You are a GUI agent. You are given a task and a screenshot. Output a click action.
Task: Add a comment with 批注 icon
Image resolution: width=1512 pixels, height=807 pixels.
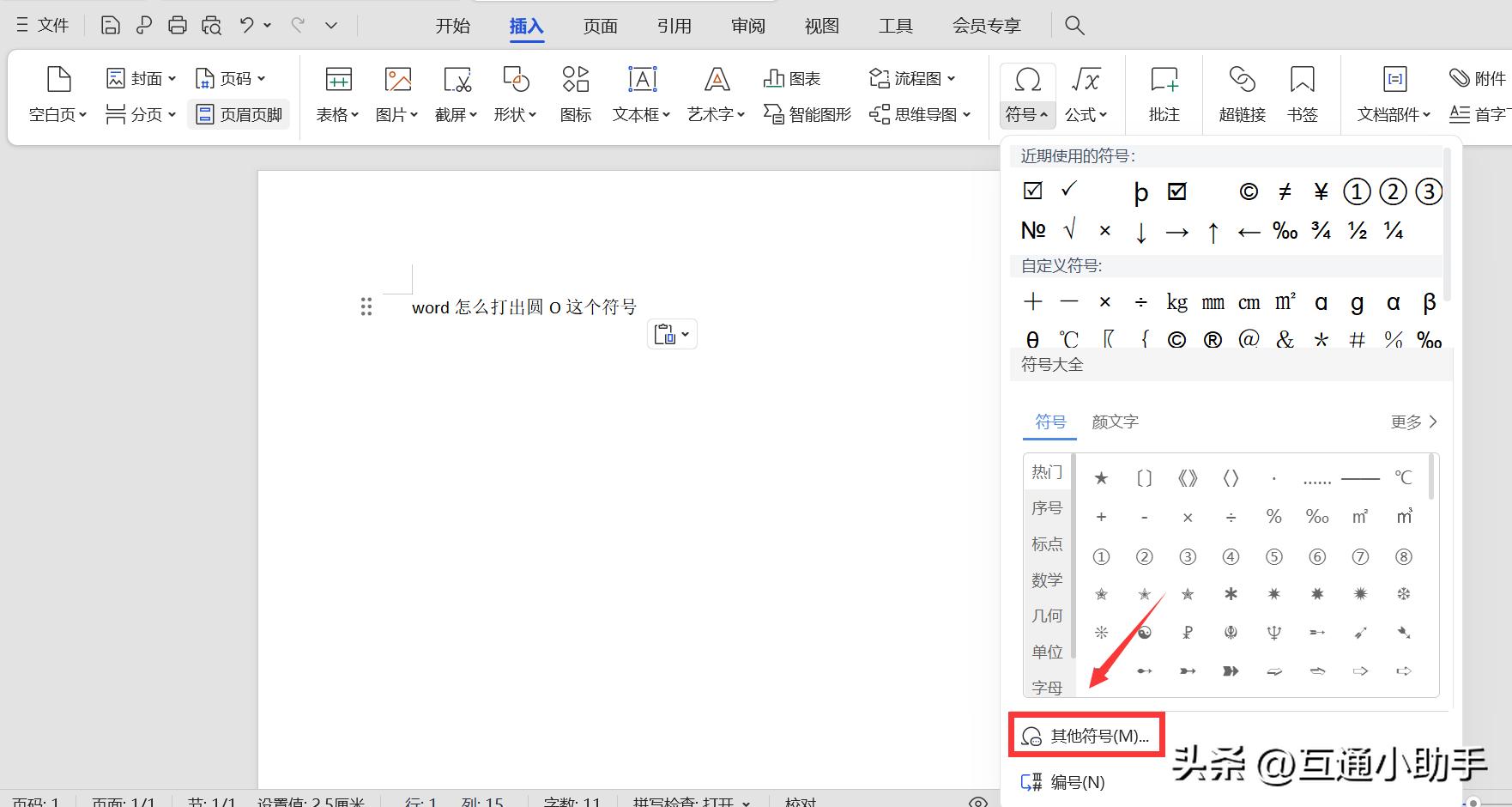tap(1164, 94)
